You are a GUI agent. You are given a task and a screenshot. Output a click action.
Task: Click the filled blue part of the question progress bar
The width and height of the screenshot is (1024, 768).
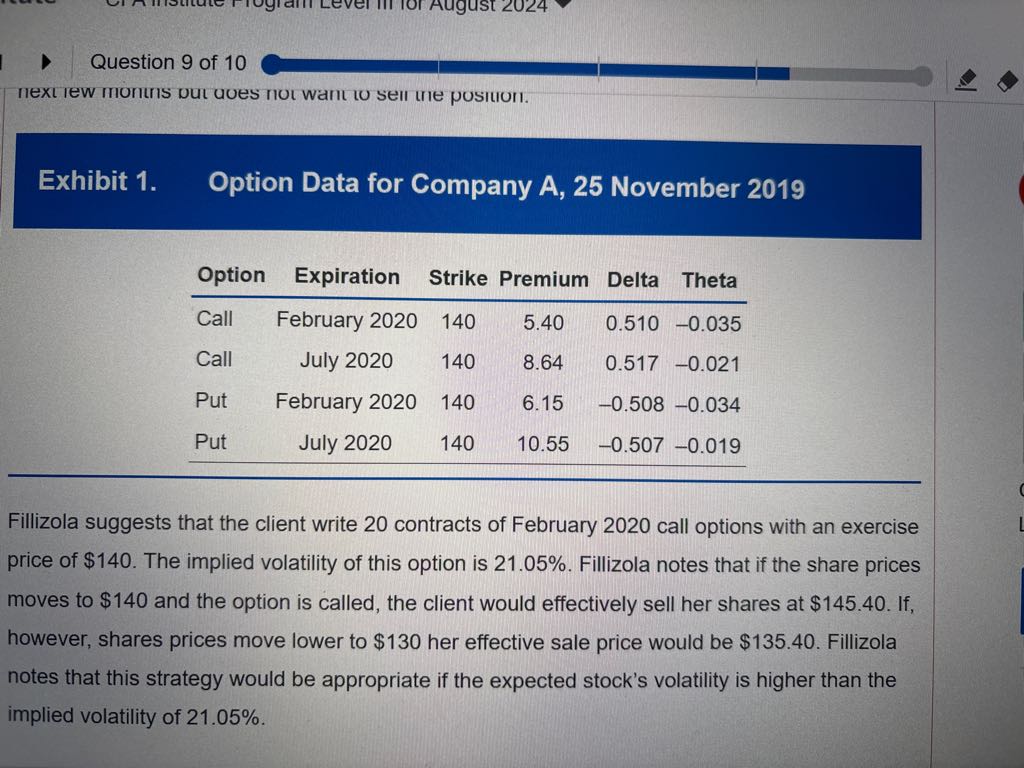[530, 72]
